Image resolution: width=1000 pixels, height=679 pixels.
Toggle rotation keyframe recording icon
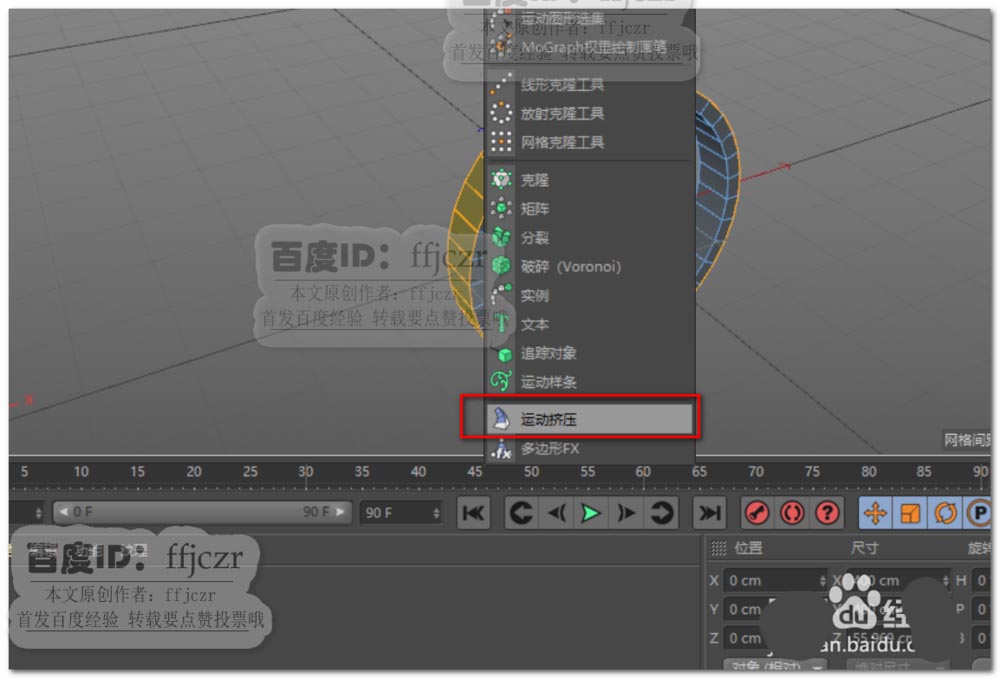click(x=945, y=513)
